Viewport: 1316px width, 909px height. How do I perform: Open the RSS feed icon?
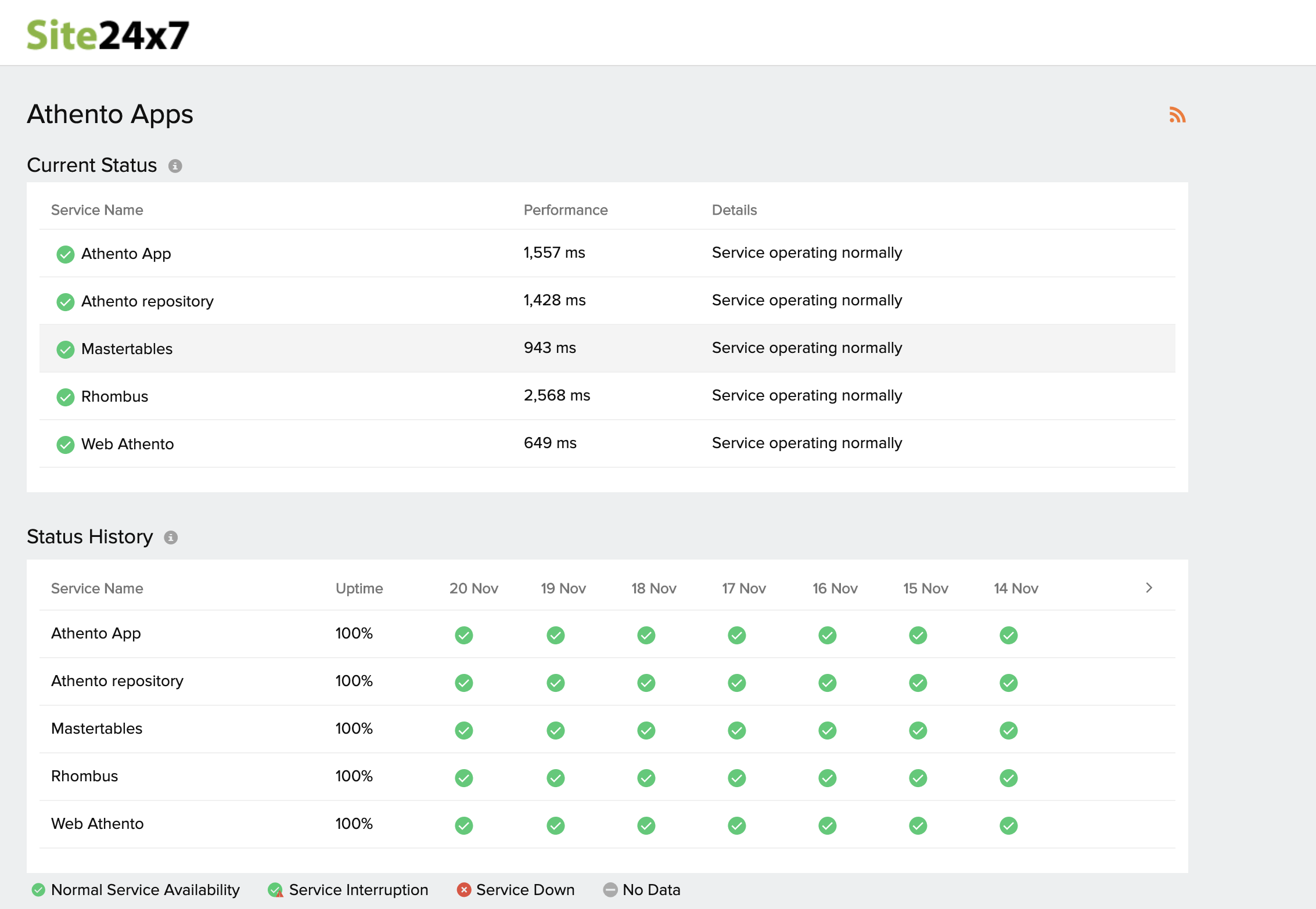point(1177,115)
